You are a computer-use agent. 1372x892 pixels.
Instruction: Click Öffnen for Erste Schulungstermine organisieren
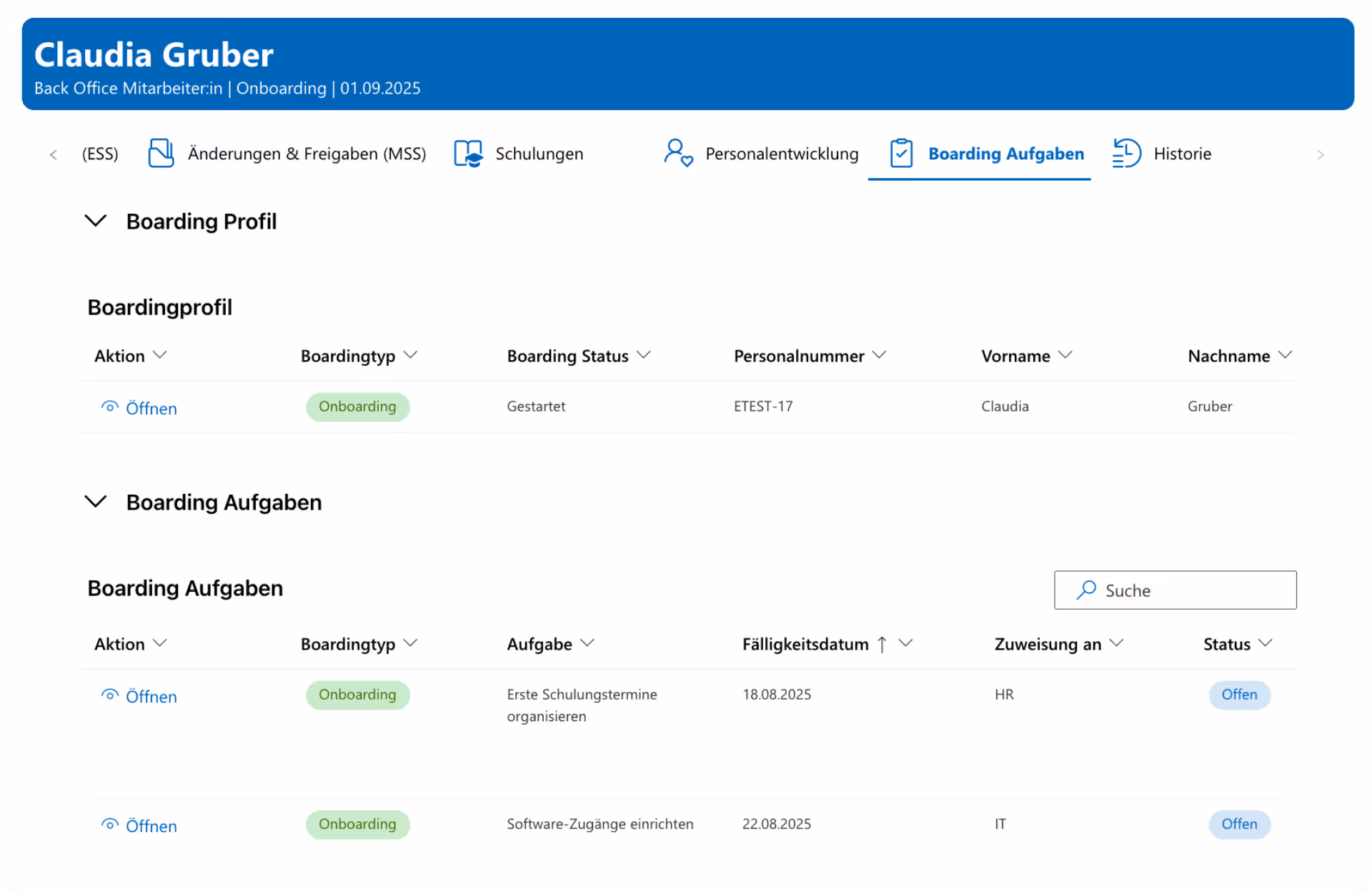[x=151, y=695]
